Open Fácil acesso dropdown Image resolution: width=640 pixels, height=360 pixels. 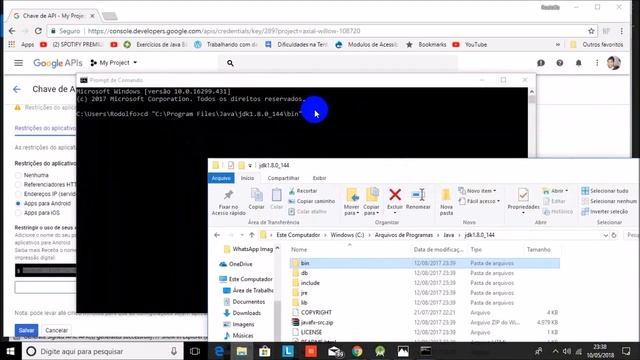coord(479,201)
